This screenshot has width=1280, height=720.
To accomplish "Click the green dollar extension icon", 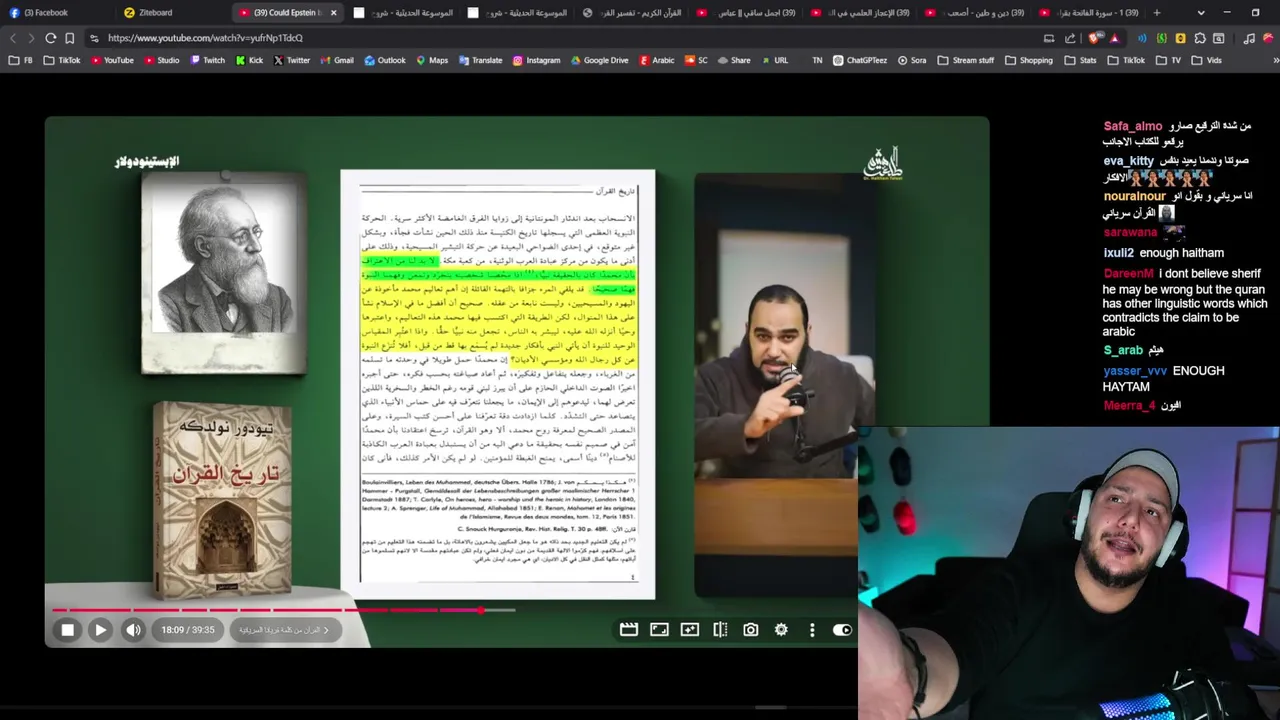I will pyautogui.click(x=1162, y=38).
